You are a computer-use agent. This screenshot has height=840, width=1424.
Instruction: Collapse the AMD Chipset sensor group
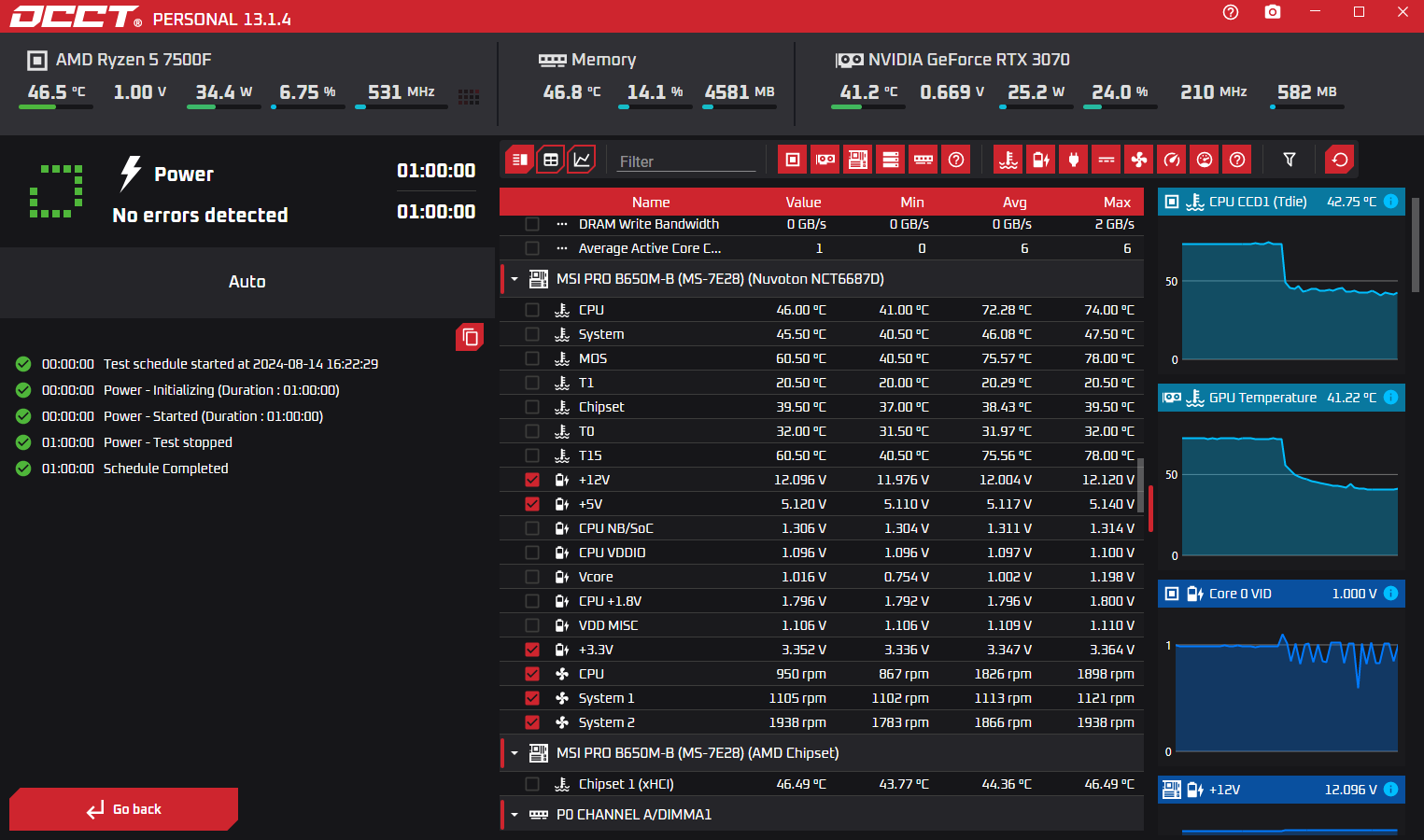pyautogui.click(x=515, y=753)
